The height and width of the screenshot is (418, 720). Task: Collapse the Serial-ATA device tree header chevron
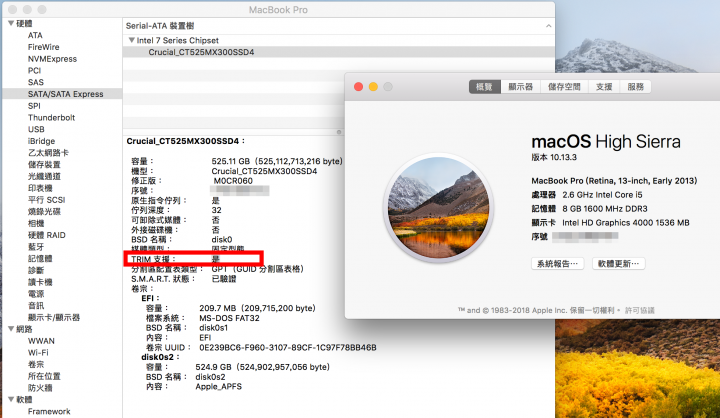[548, 26]
